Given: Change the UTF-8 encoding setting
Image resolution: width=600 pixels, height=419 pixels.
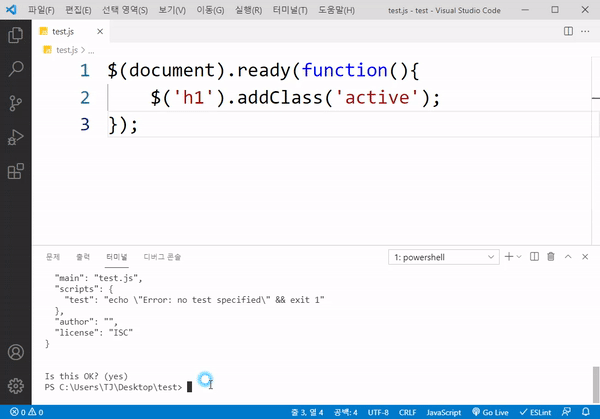Looking at the screenshot, I should 378,412.
